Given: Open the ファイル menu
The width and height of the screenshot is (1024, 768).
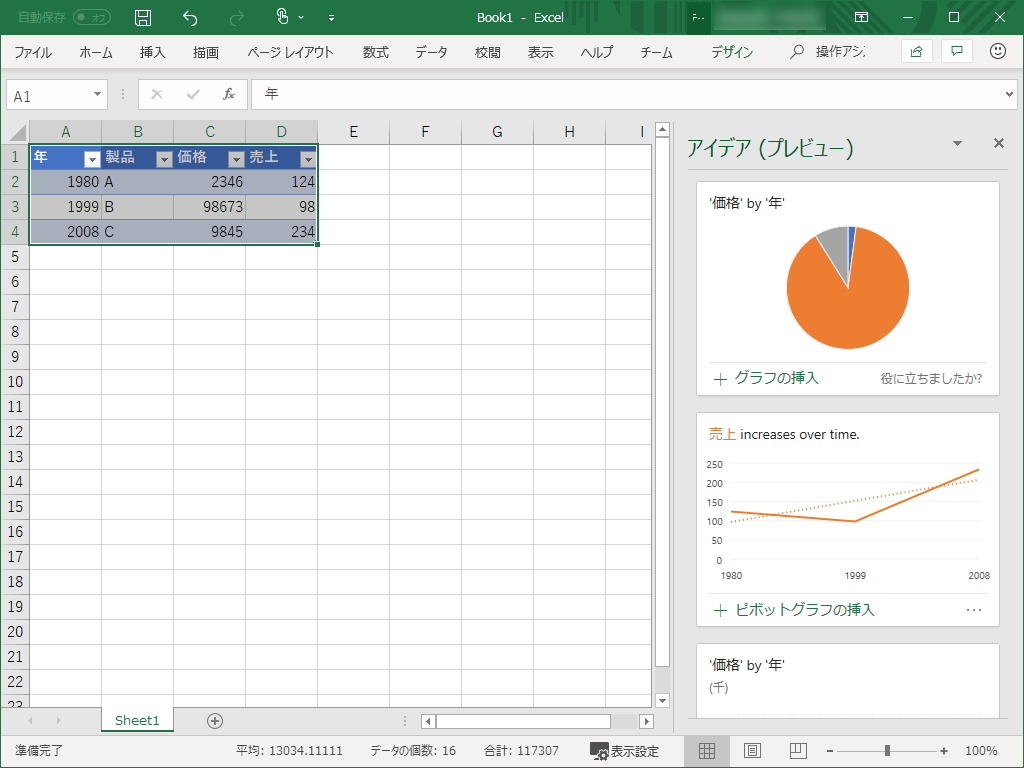Looking at the screenshot, I should (33, 52).
